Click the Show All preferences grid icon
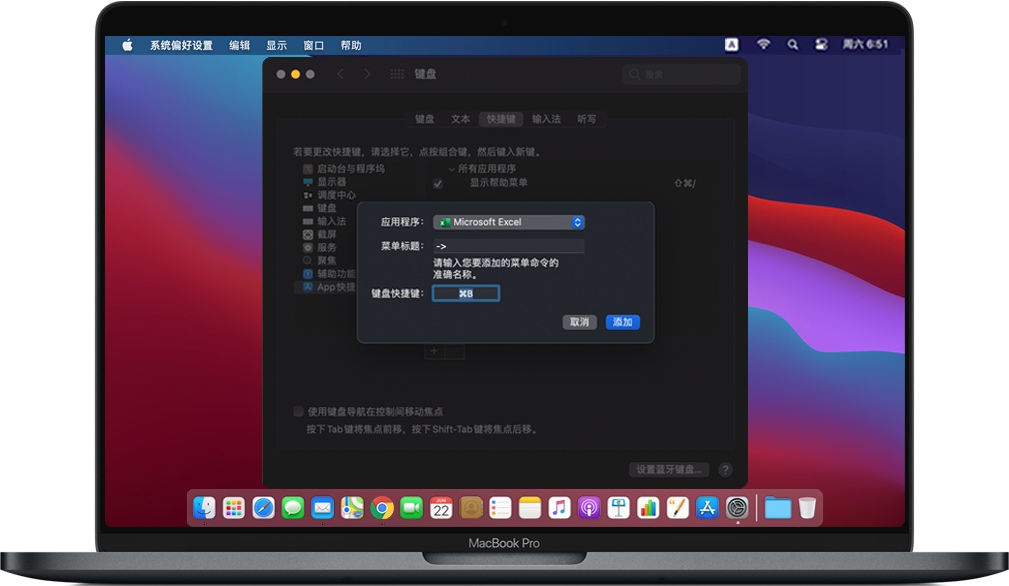Viewport: 1009px width, 586px height. pos(395,73)
